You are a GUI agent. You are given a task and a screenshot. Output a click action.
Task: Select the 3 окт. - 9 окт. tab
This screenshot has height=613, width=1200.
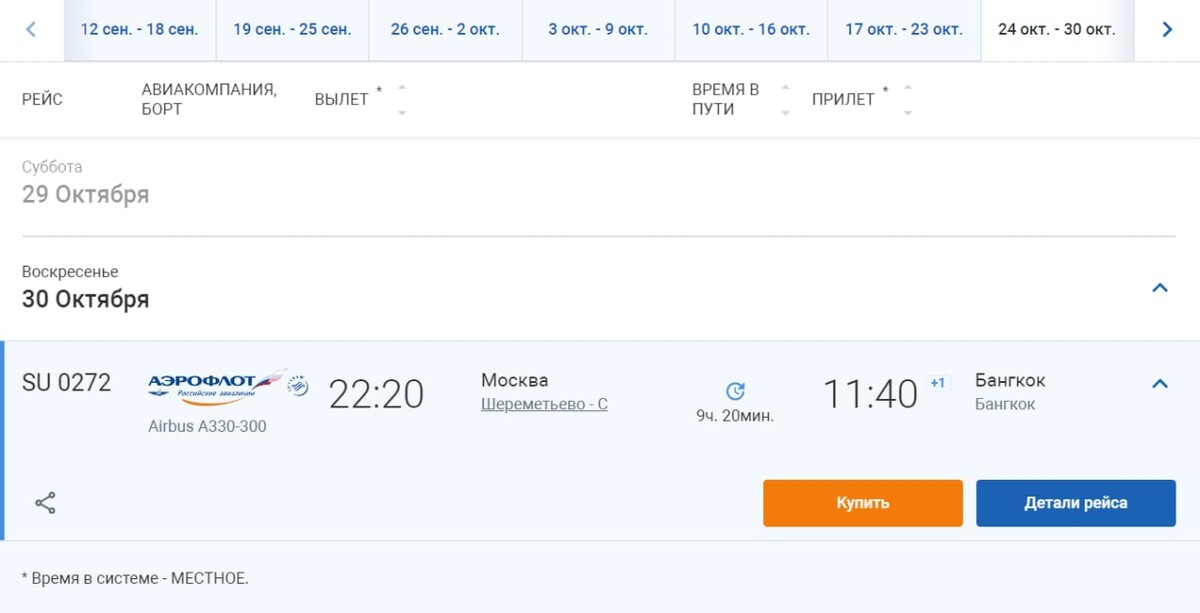click(x=598, y=30)
